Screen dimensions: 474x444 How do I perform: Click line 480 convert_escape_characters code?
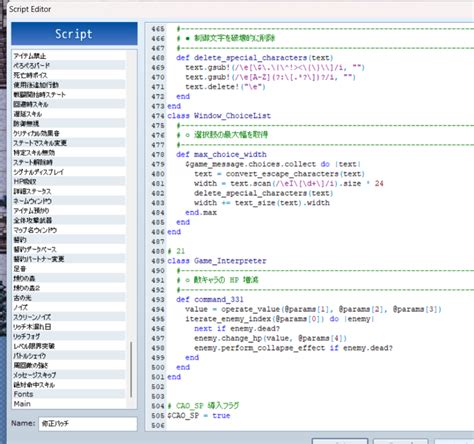pyautogui.click(x=280, y=174)
